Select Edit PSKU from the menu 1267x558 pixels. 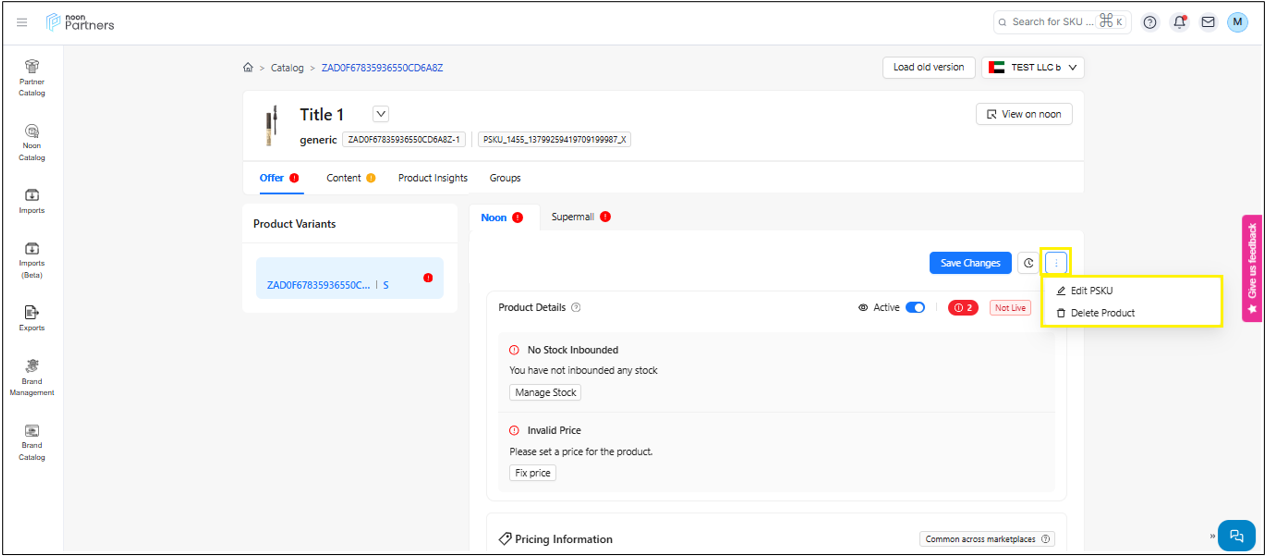pyautogui.click(x=1090, y=291)
